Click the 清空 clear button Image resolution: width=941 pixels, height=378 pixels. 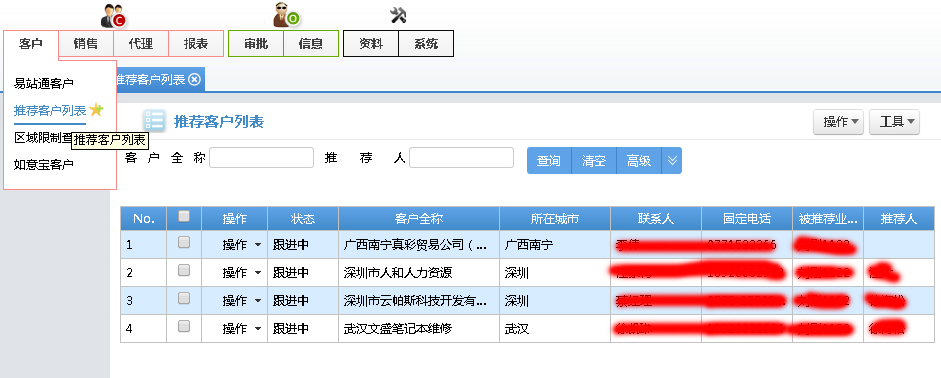click(594, 161)
